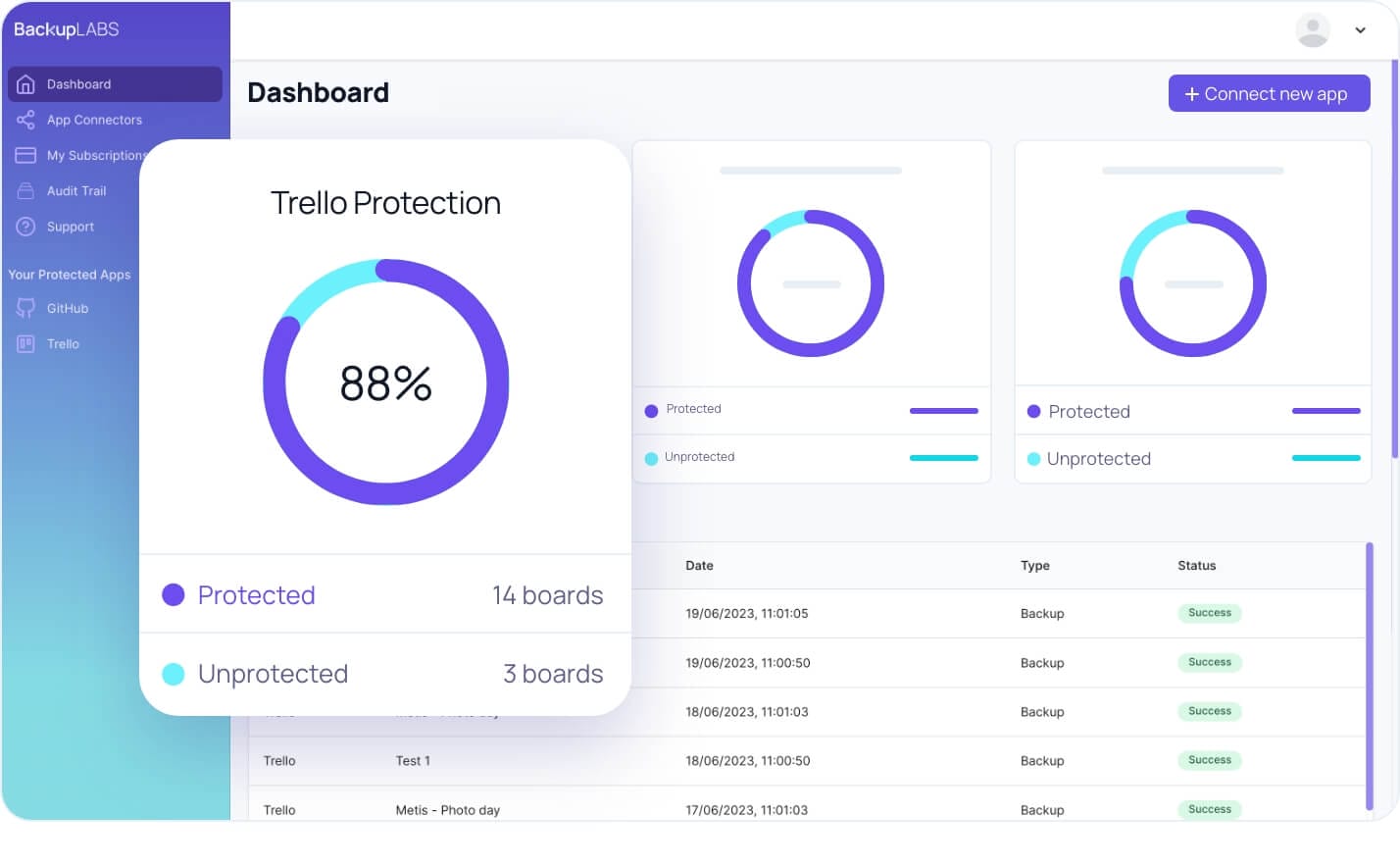The height and width of the screenshot is (865, 1400).
Task: Click the Trello Protection card title
Action: 385,203
